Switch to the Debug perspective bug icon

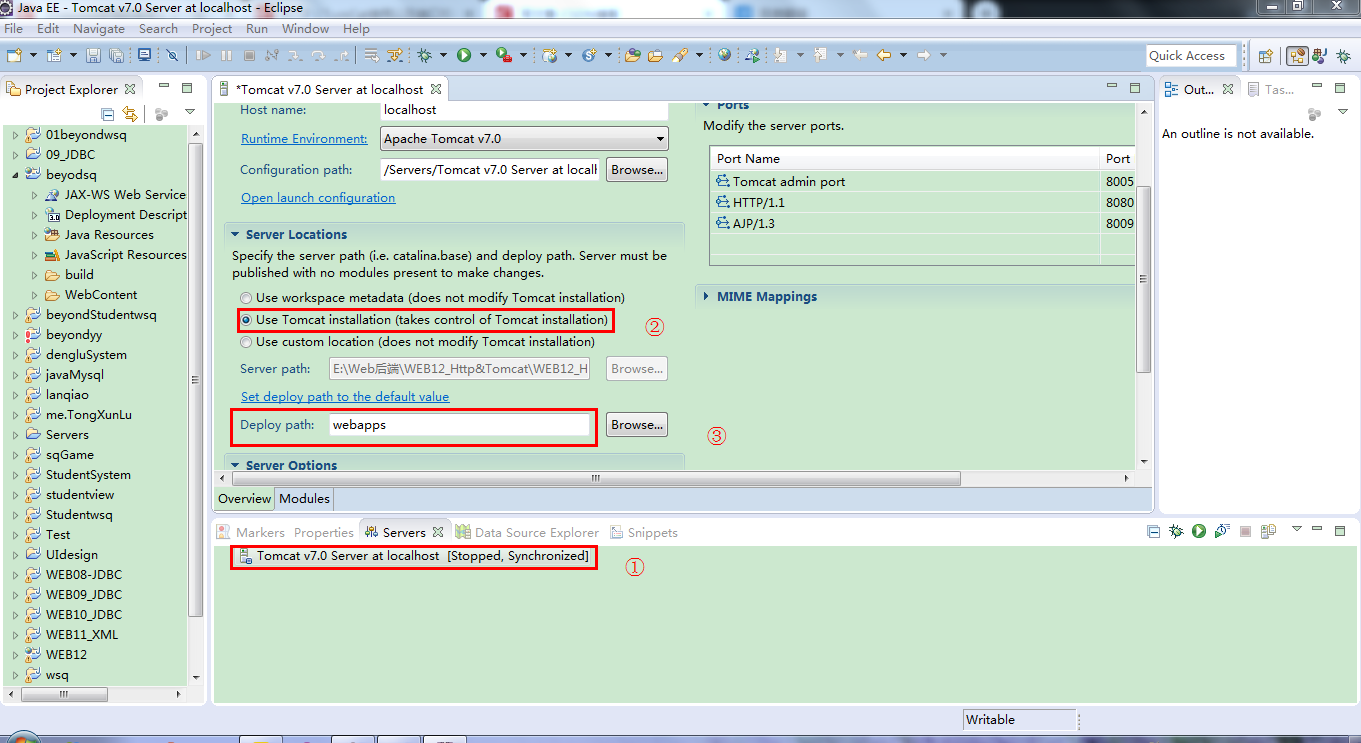pyautogui.click(x=1342, y=56)
